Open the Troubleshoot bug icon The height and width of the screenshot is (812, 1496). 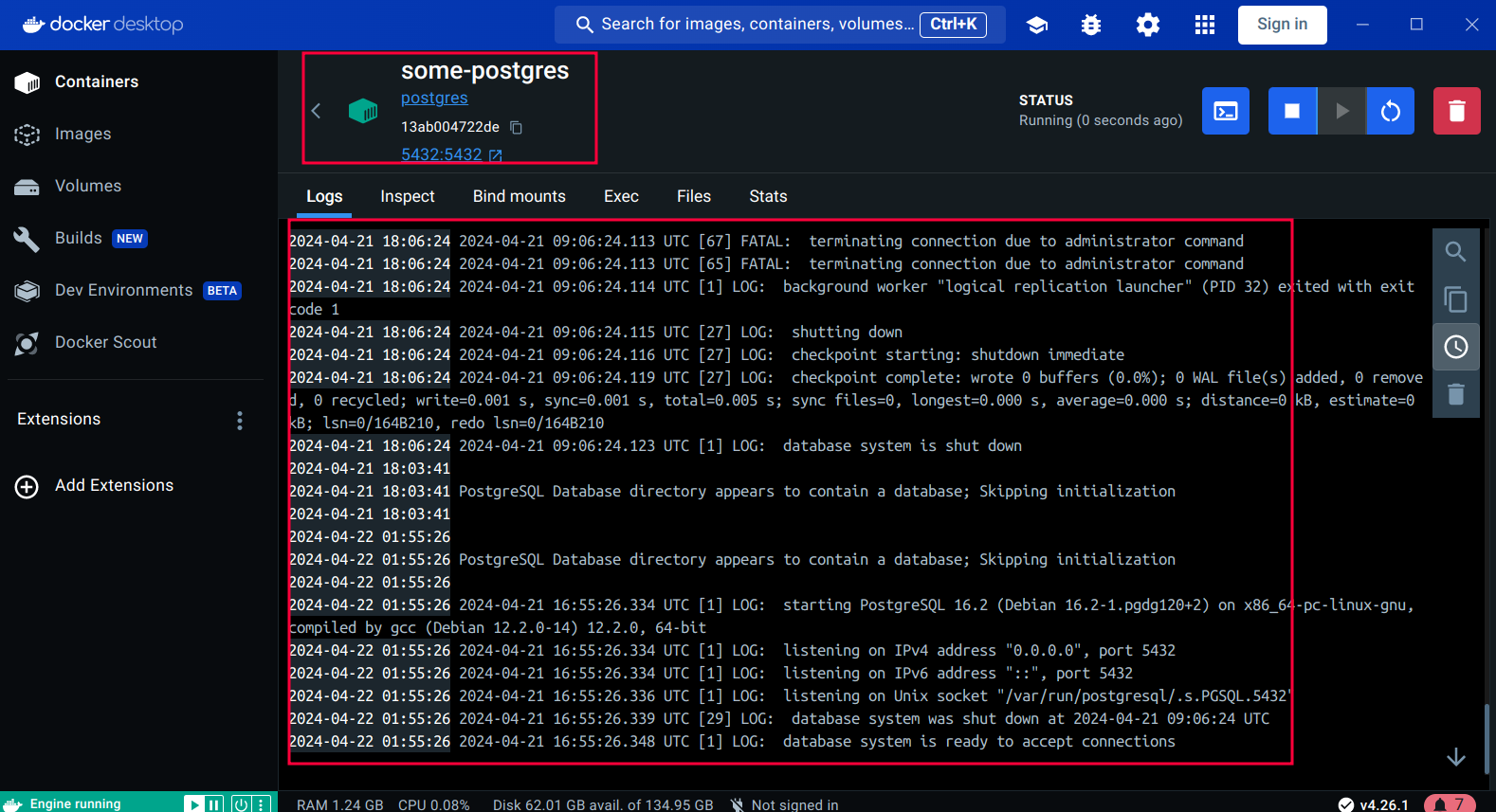tap(1091, 25)
